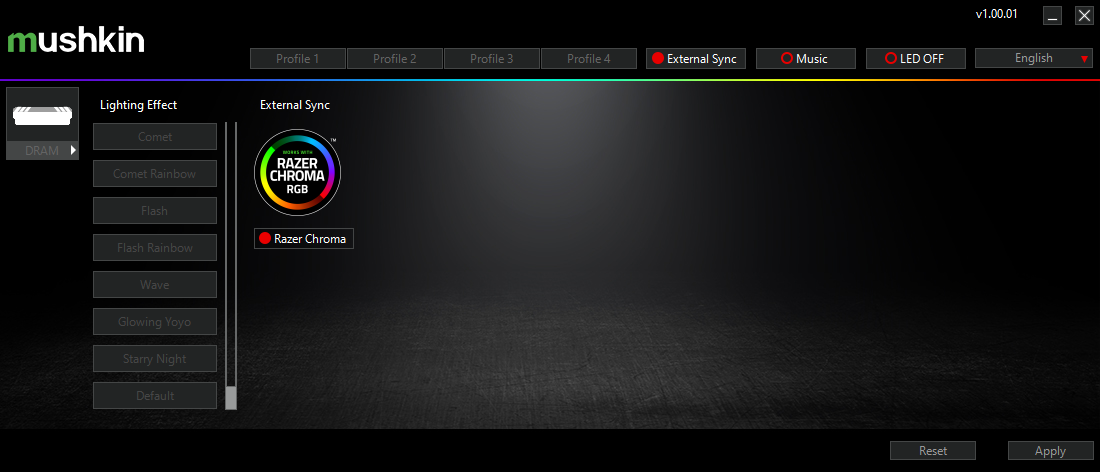Choose the Comet lighting effect
1100x472 pixels.
tap(155, 137)
